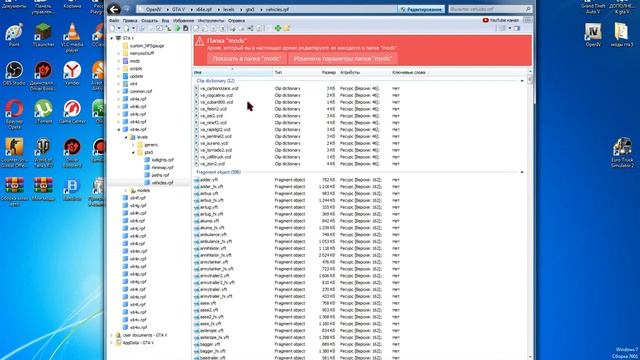640x360 pixels.
Task: Open the Create (Создать) menu
Action: pos(149,20)
